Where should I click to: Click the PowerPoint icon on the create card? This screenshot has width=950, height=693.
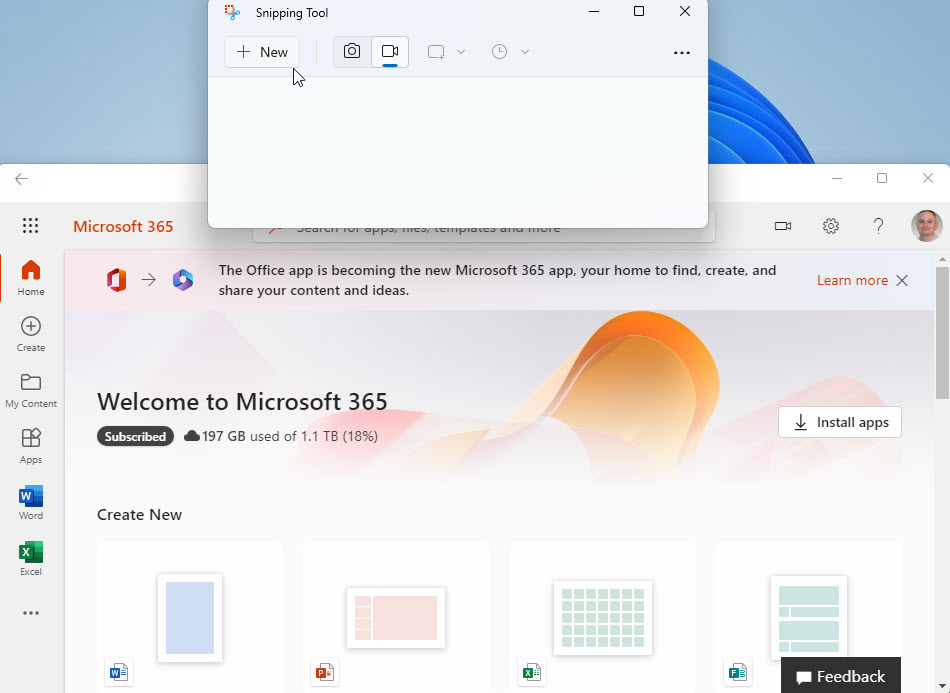(x=325, y=672)
